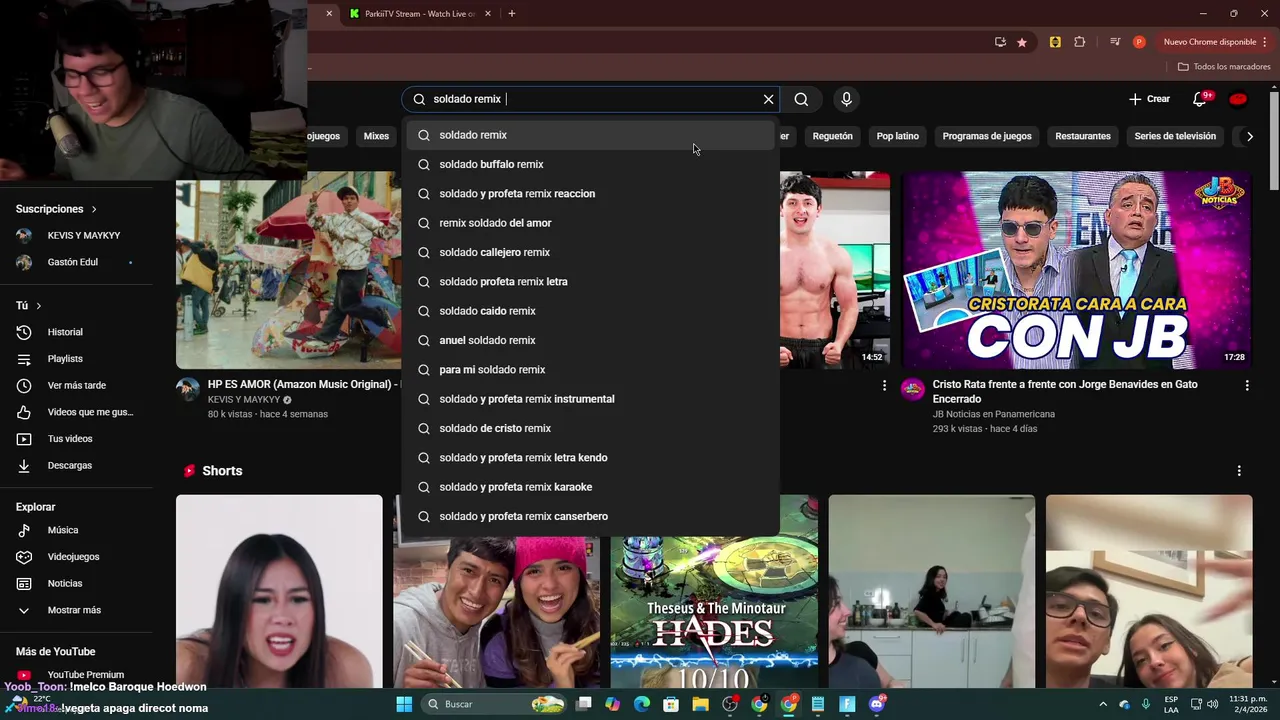Click the taskbar Buscar search box

495,704
